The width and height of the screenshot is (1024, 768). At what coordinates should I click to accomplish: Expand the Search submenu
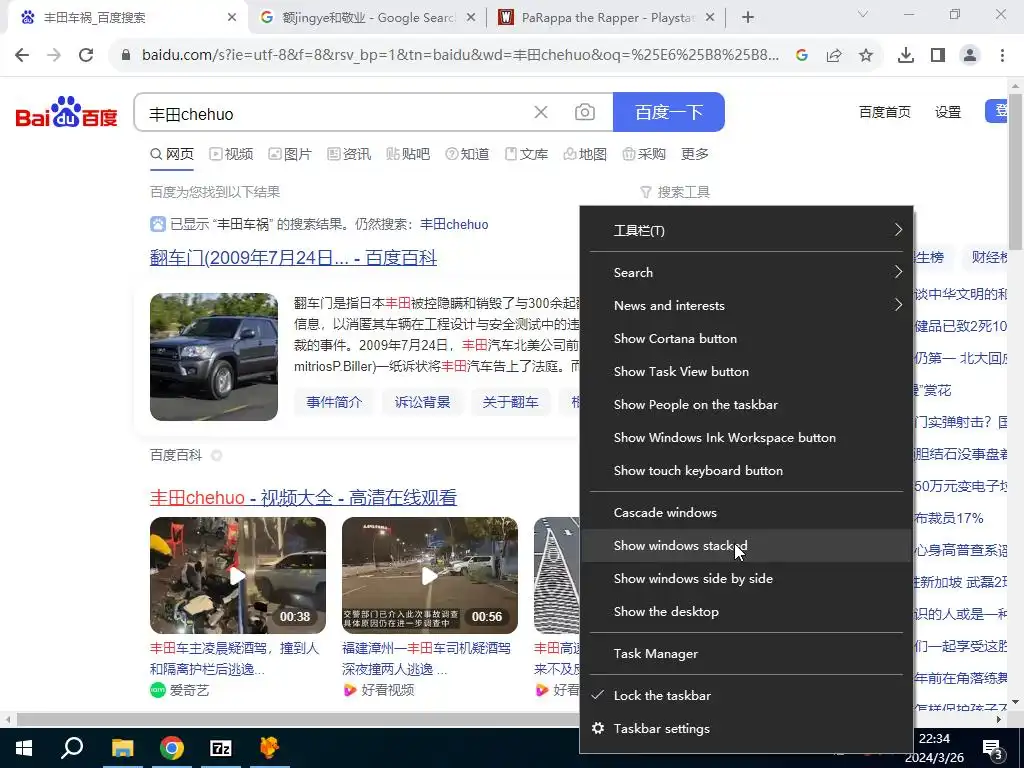click(746, 272)
